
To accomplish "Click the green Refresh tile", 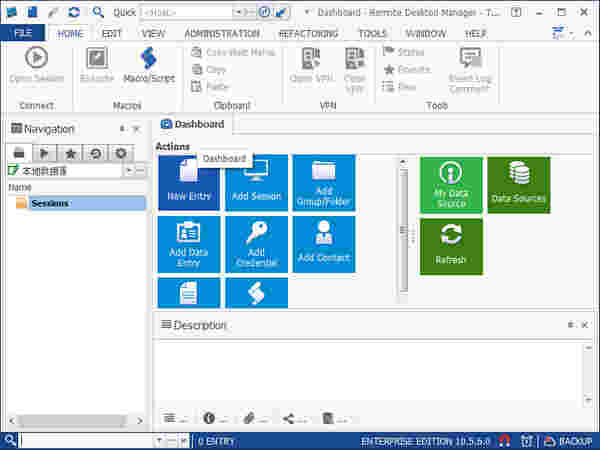I will tap(450, 246).
